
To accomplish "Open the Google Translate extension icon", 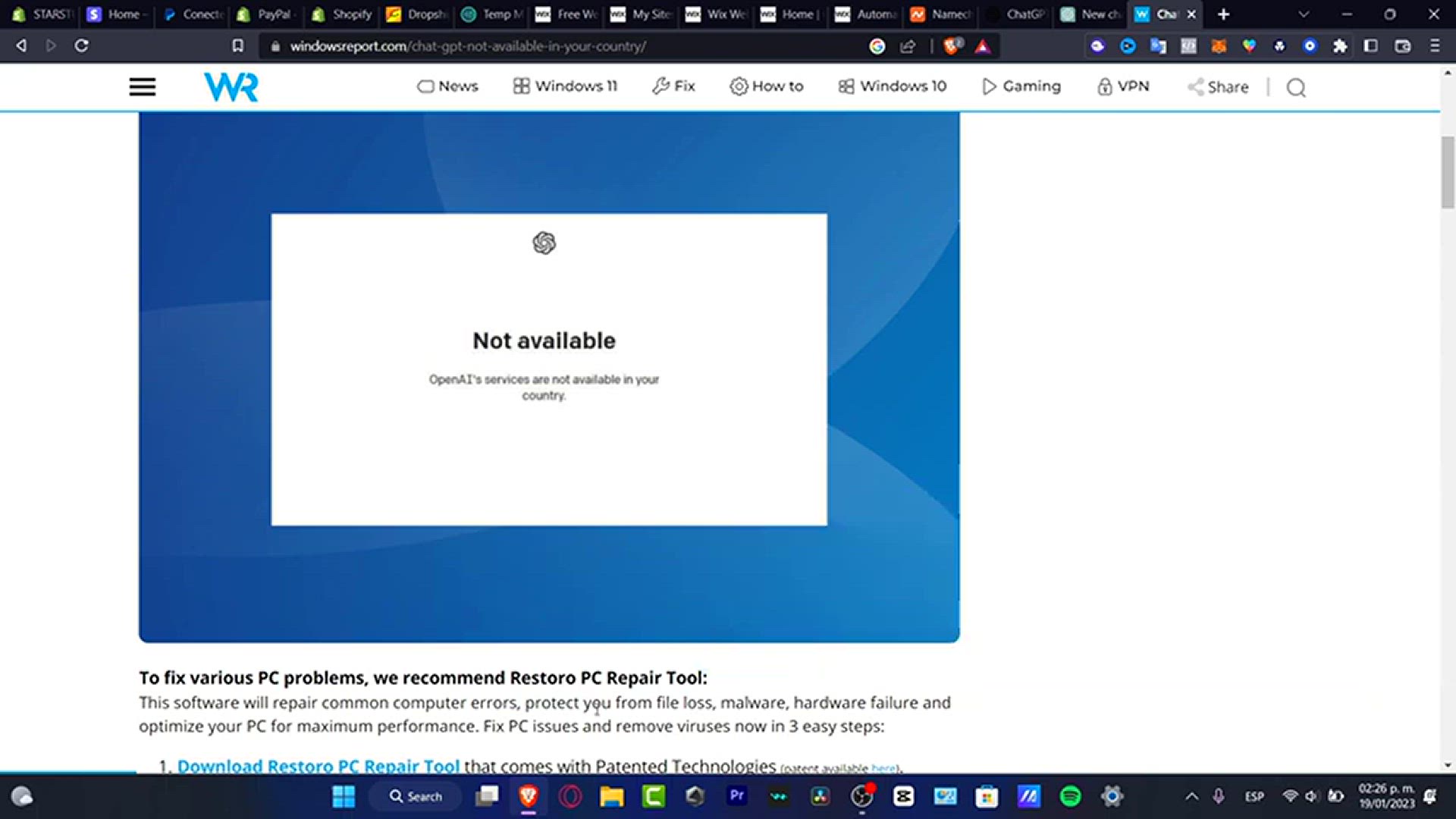I will pos(1158,46).
